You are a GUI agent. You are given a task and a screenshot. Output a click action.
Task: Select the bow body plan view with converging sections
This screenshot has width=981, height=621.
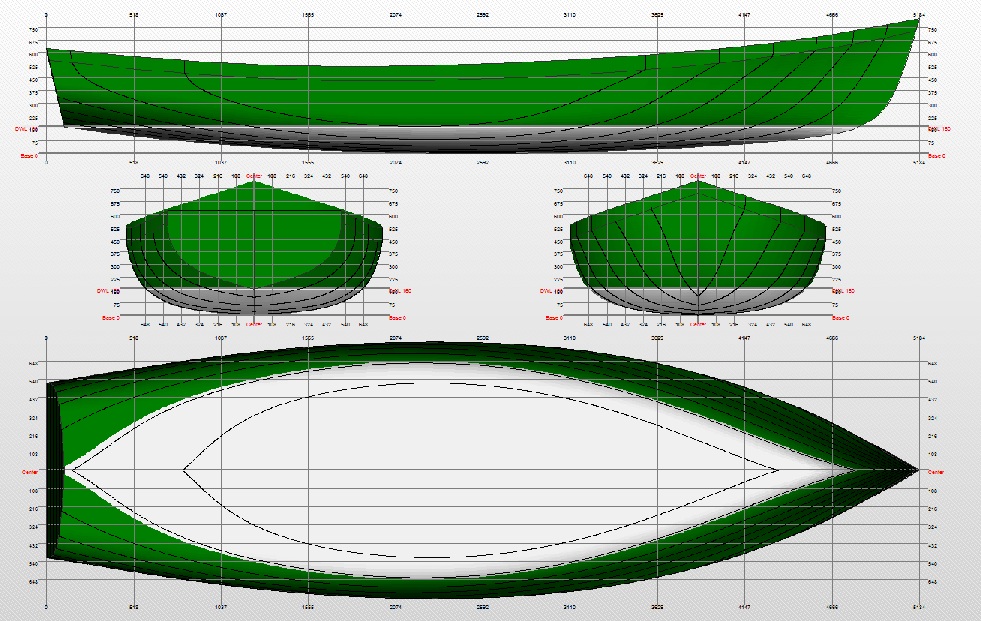coord(698,248)
